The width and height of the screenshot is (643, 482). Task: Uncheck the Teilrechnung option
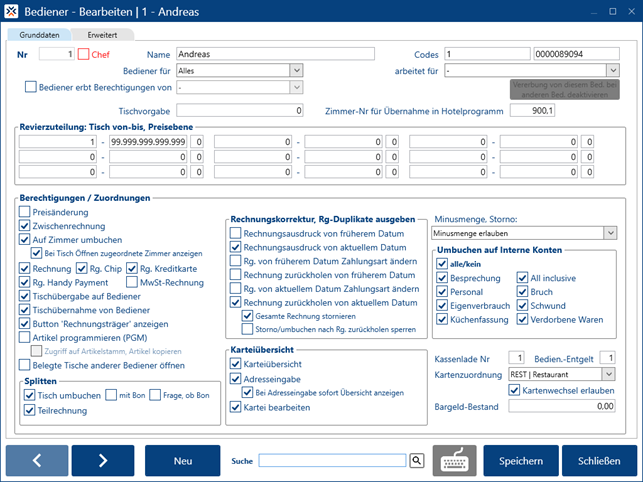point(29,408)
